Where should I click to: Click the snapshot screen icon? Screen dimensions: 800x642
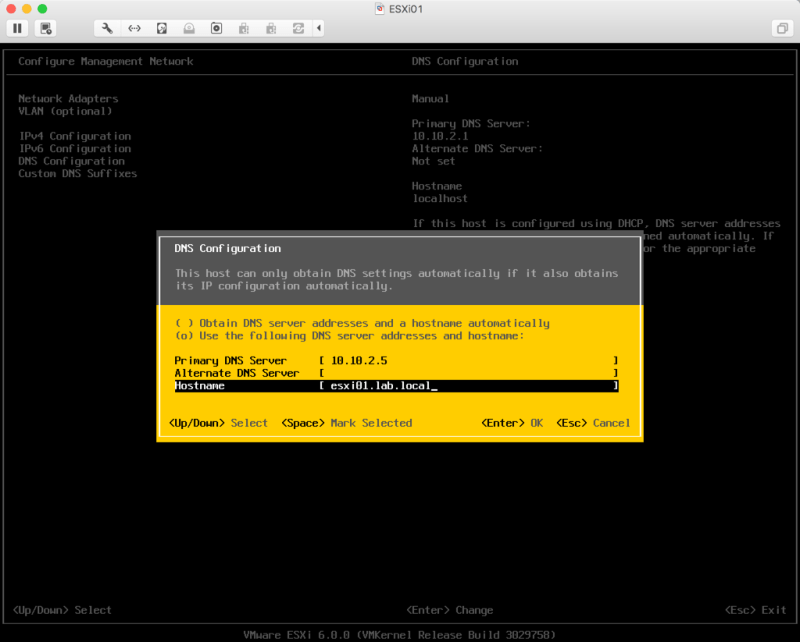click(x=47, y=28)
